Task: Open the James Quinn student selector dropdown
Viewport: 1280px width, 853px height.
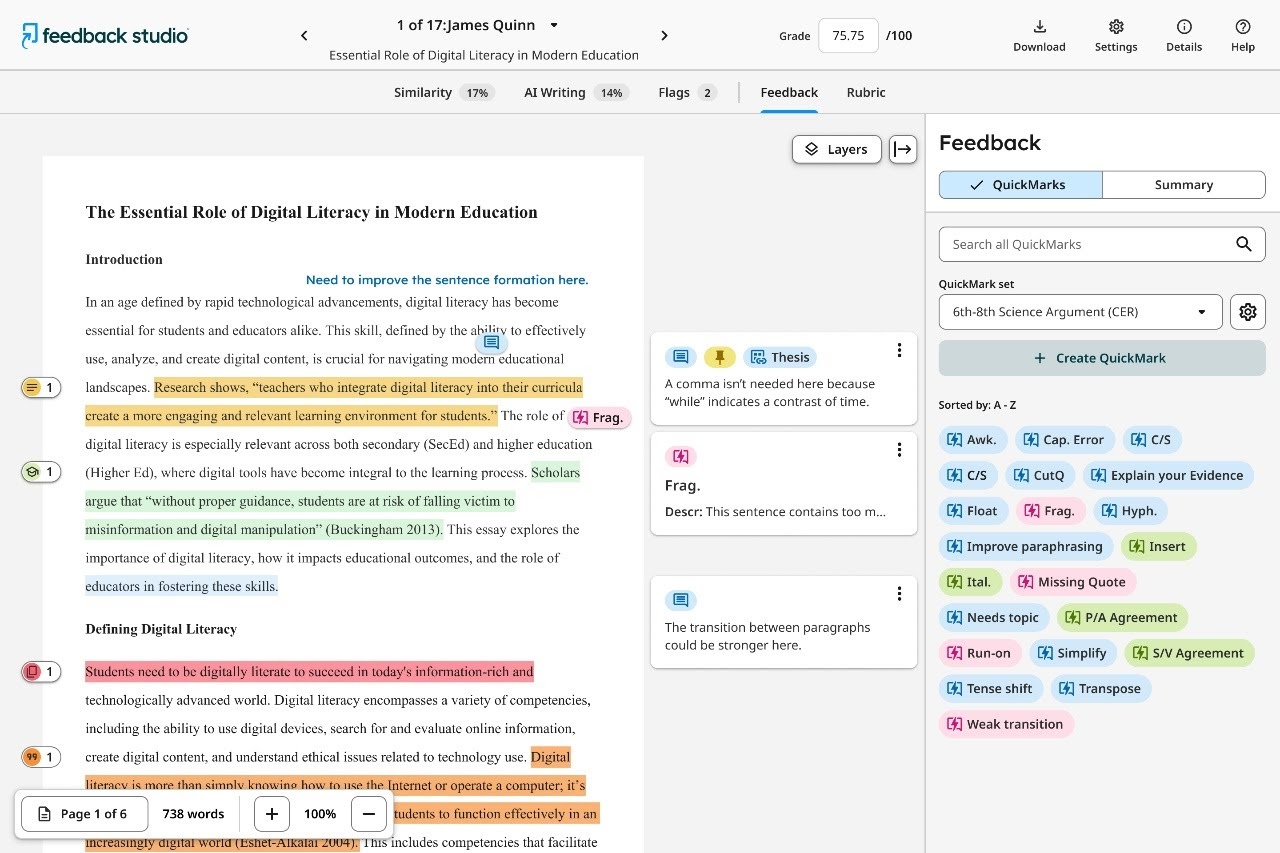Action: pos(553,25)
